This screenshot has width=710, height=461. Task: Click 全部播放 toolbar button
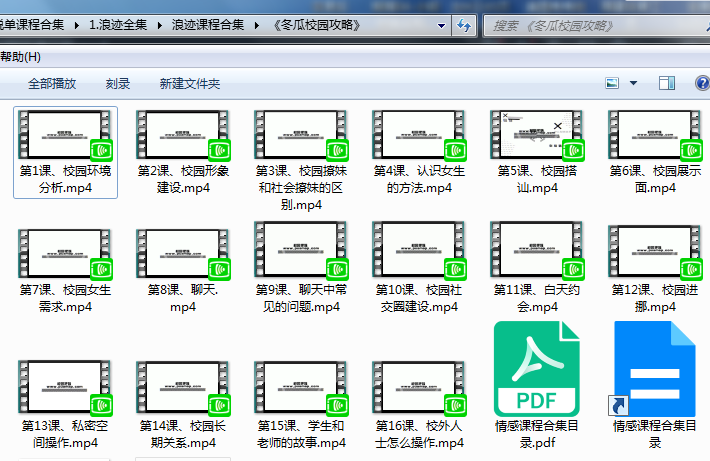pos(52,84)
